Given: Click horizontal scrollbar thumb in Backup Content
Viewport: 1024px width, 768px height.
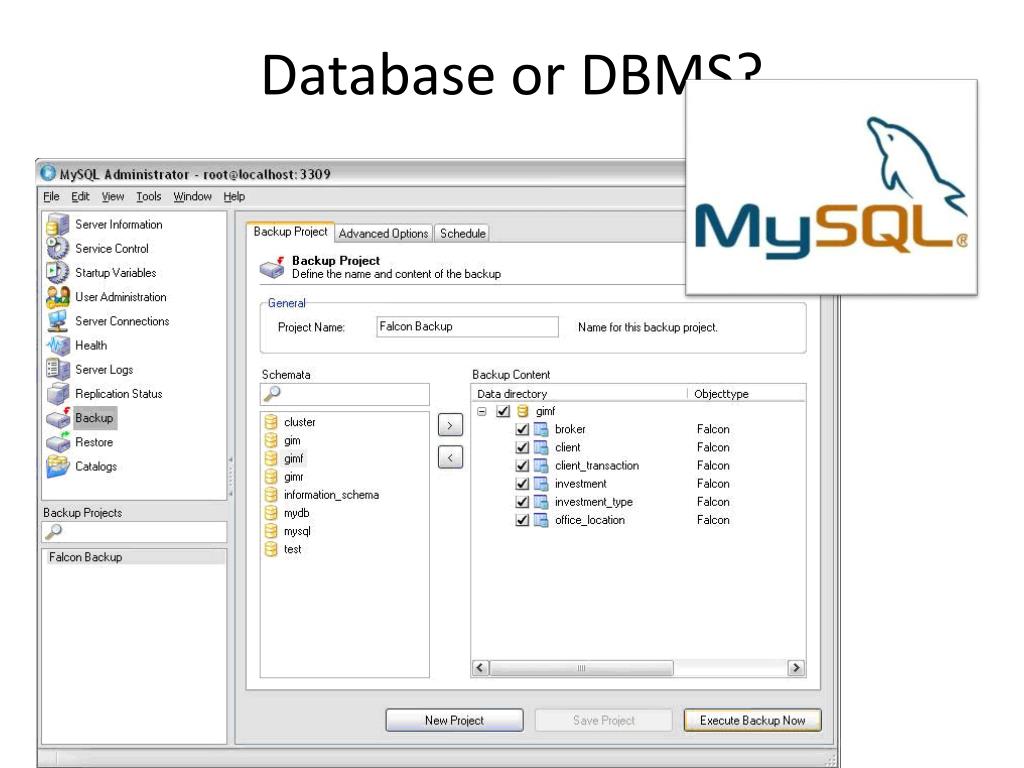Looking at the screenshot, I should tap(581, 668).
